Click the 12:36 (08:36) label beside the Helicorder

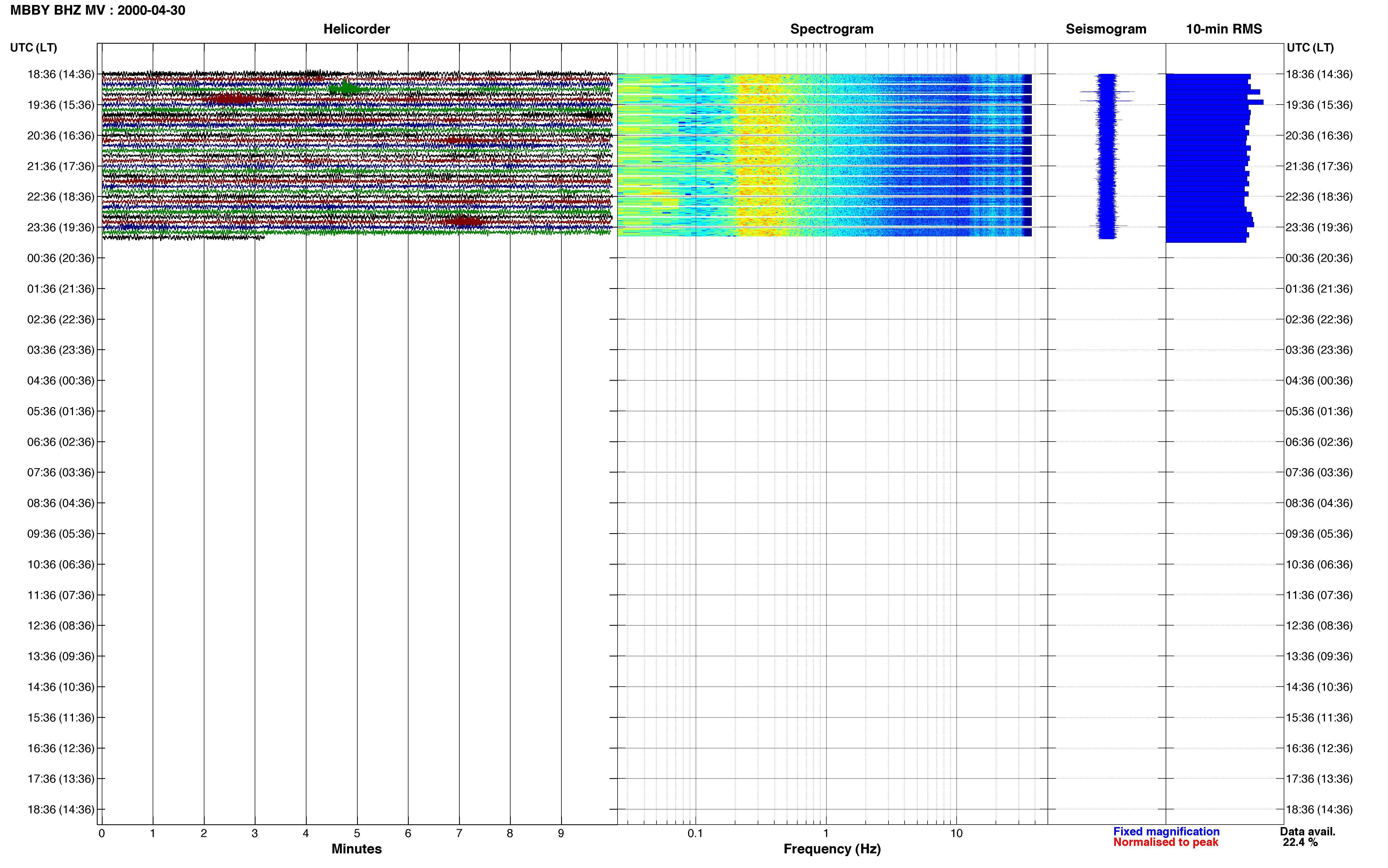61,626
